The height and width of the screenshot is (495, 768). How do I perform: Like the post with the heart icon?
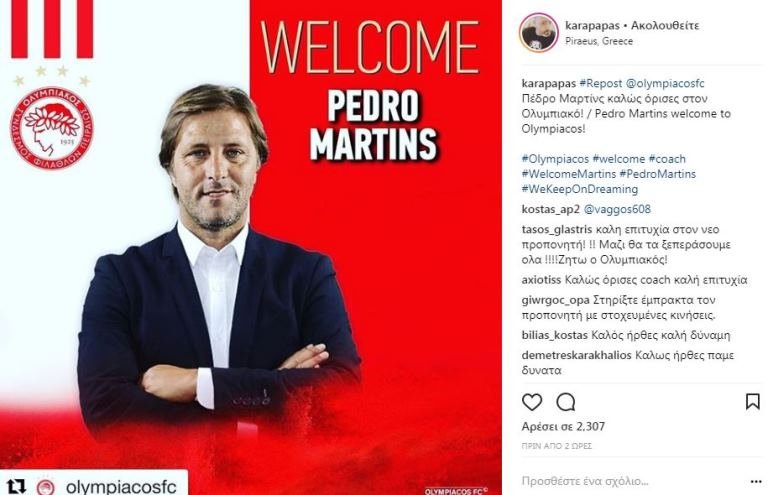point(532,402)
